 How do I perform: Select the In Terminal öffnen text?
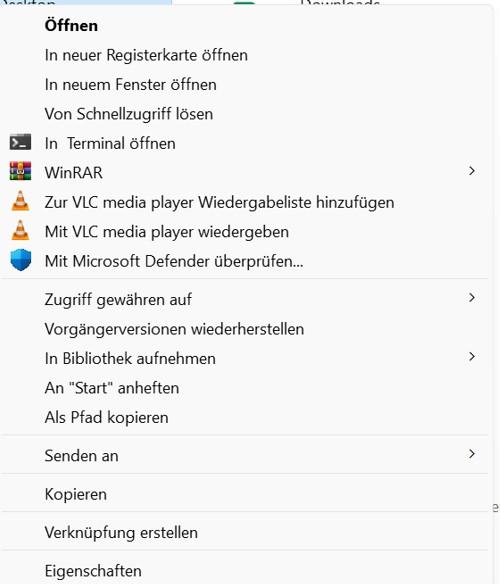point(110,143)
